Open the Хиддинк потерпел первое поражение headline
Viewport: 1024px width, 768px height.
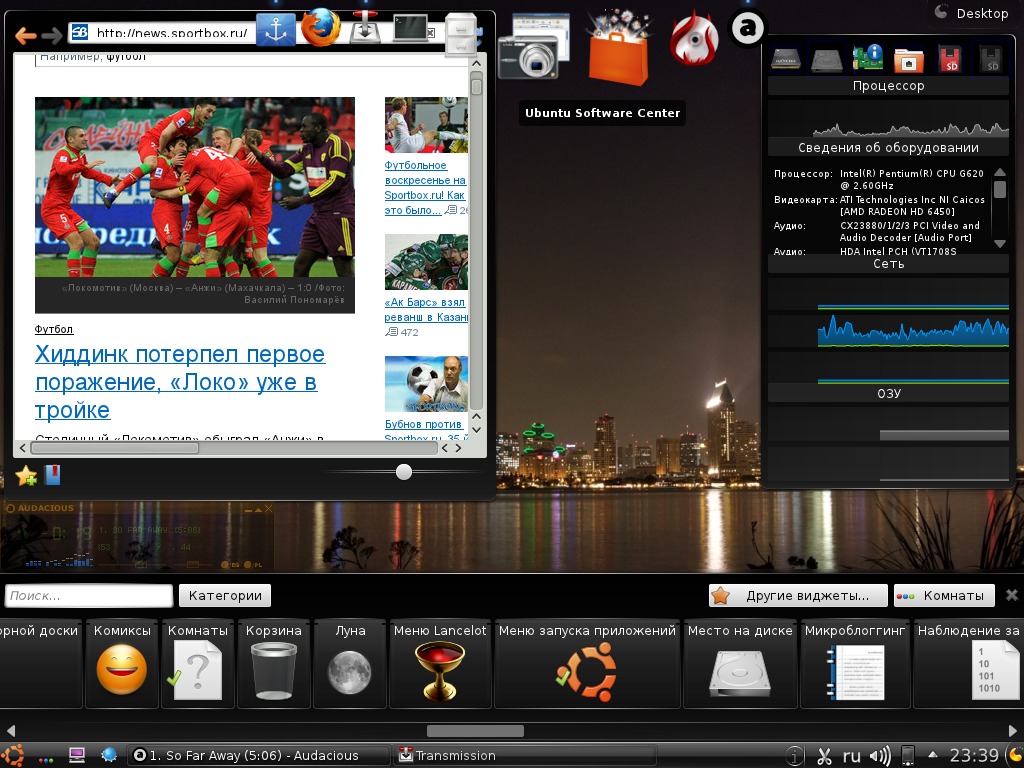(x=180, y=381)
